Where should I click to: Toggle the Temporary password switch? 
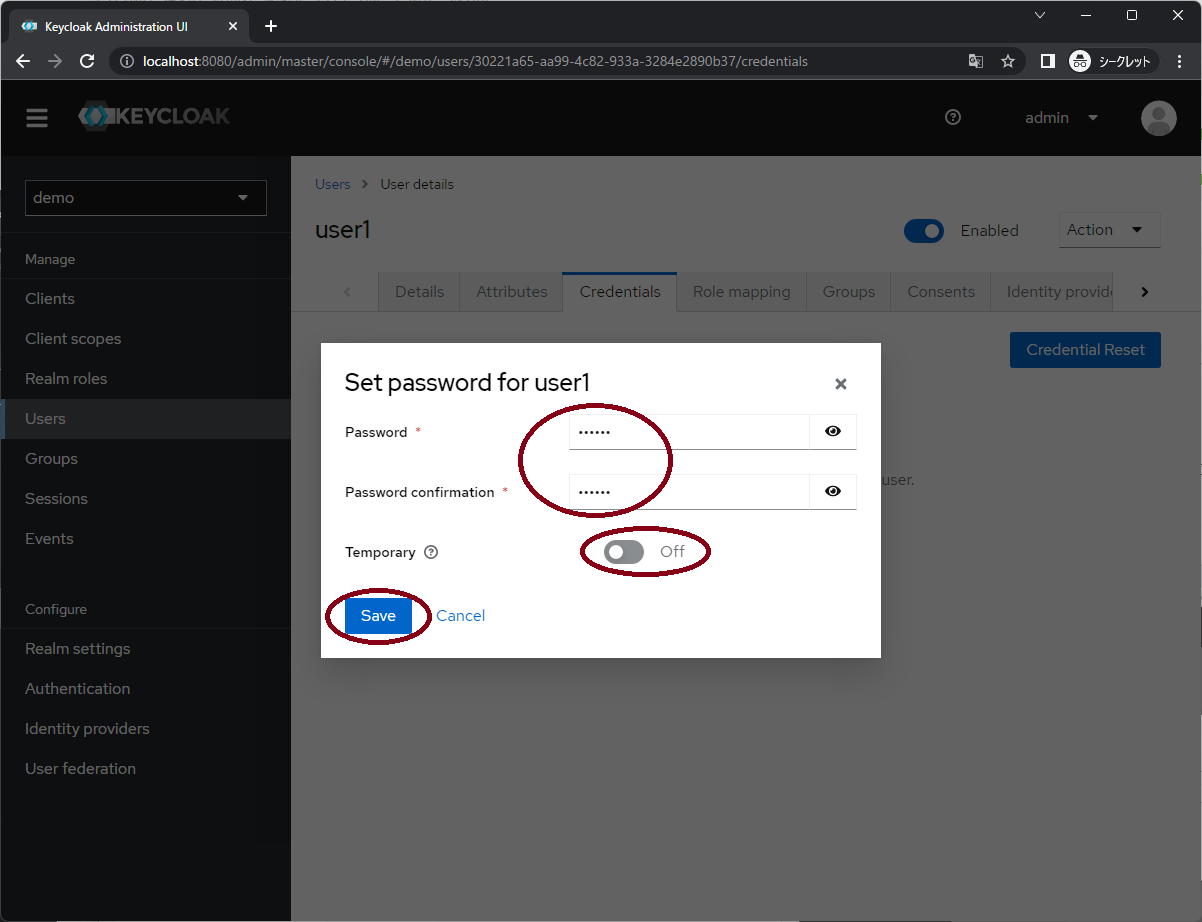tap(624, 552)
